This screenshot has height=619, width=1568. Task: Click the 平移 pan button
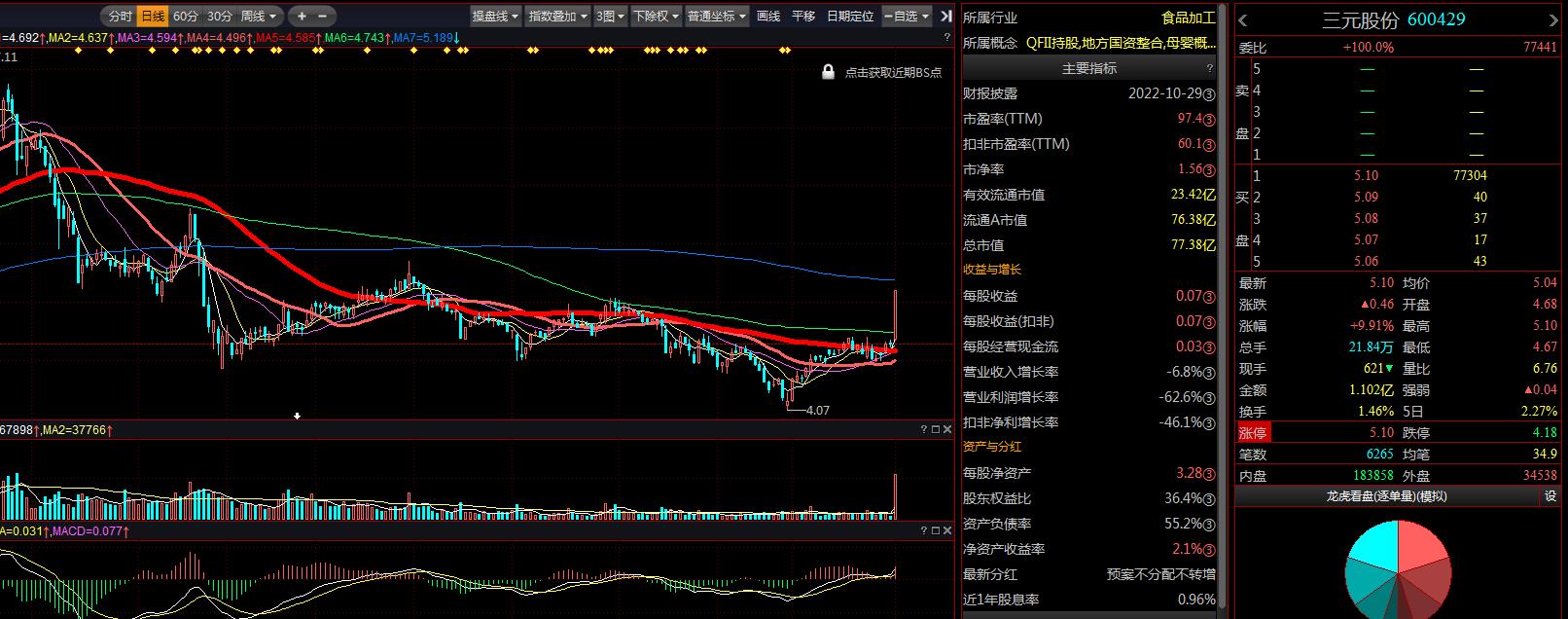(803, 16)
